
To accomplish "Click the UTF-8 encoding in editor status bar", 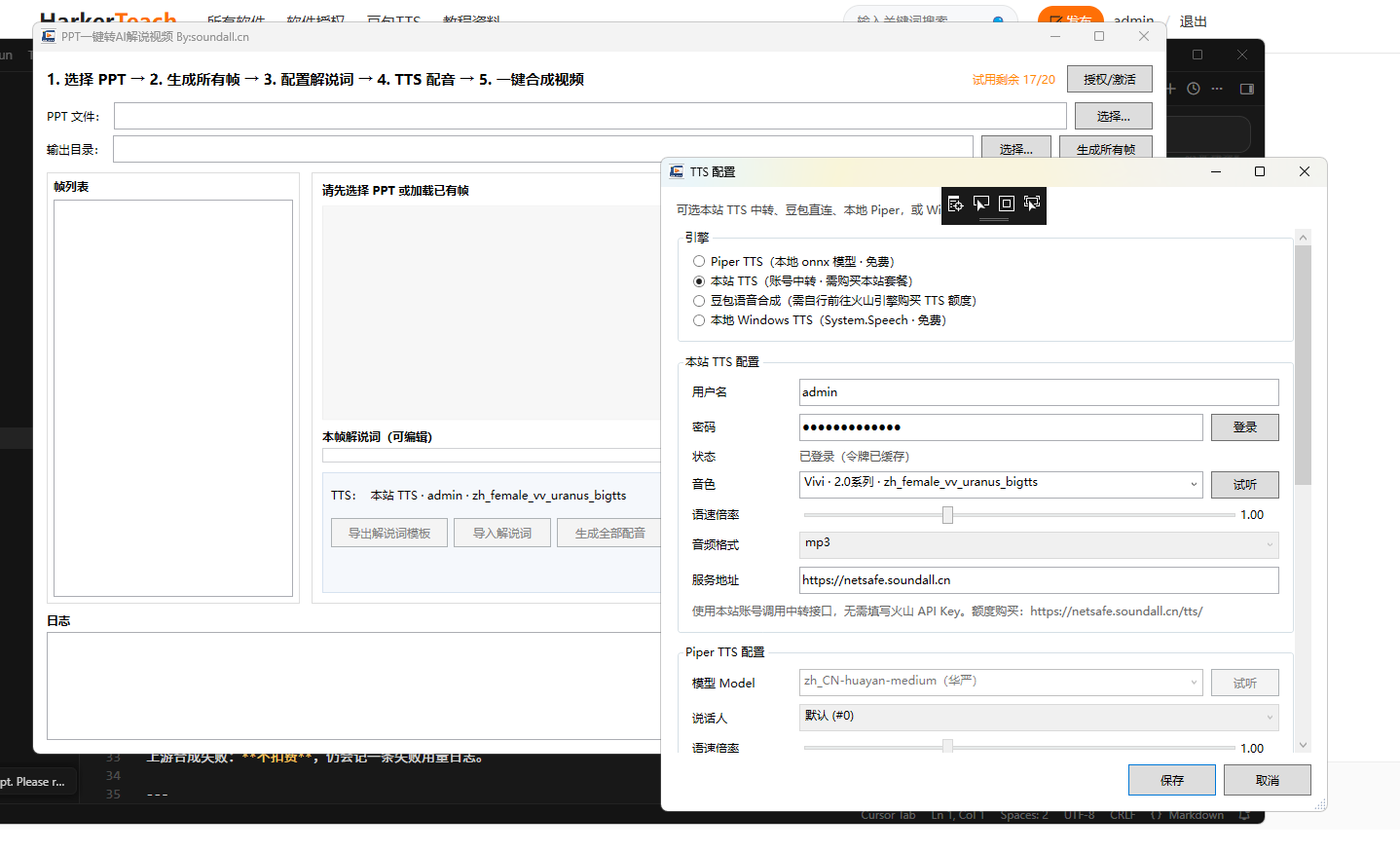I will (1080, 815).
